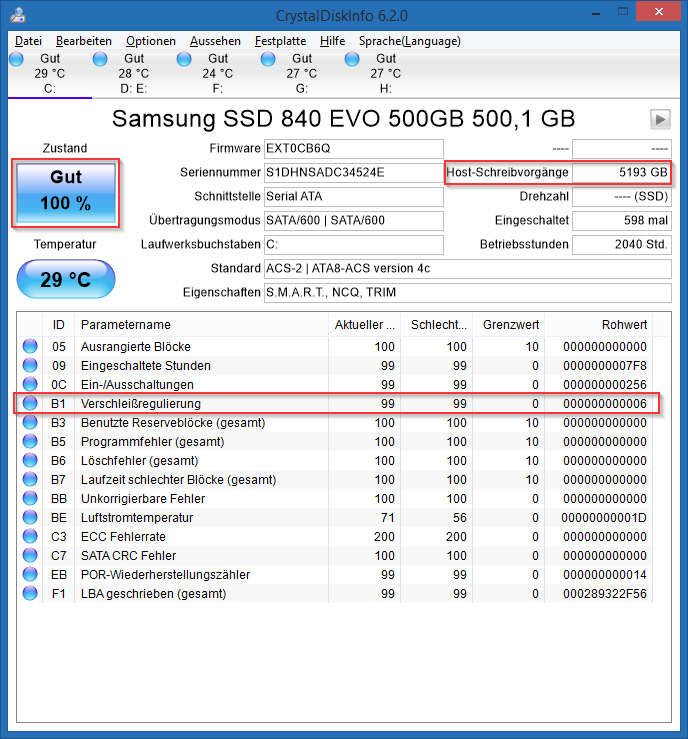Select raw value 0000000007F8
Image resolution: width=688 pixels, height=739 pixels.
point(605,366)
